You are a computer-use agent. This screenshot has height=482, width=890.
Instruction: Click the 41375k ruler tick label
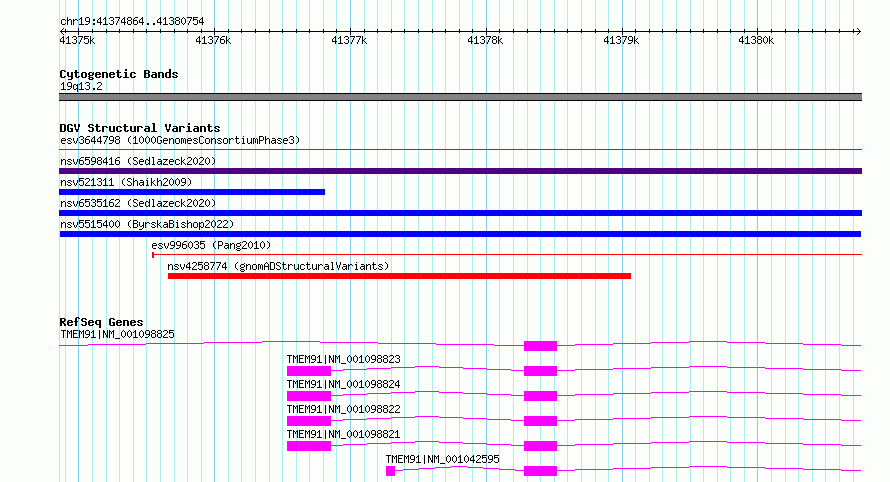77,40
